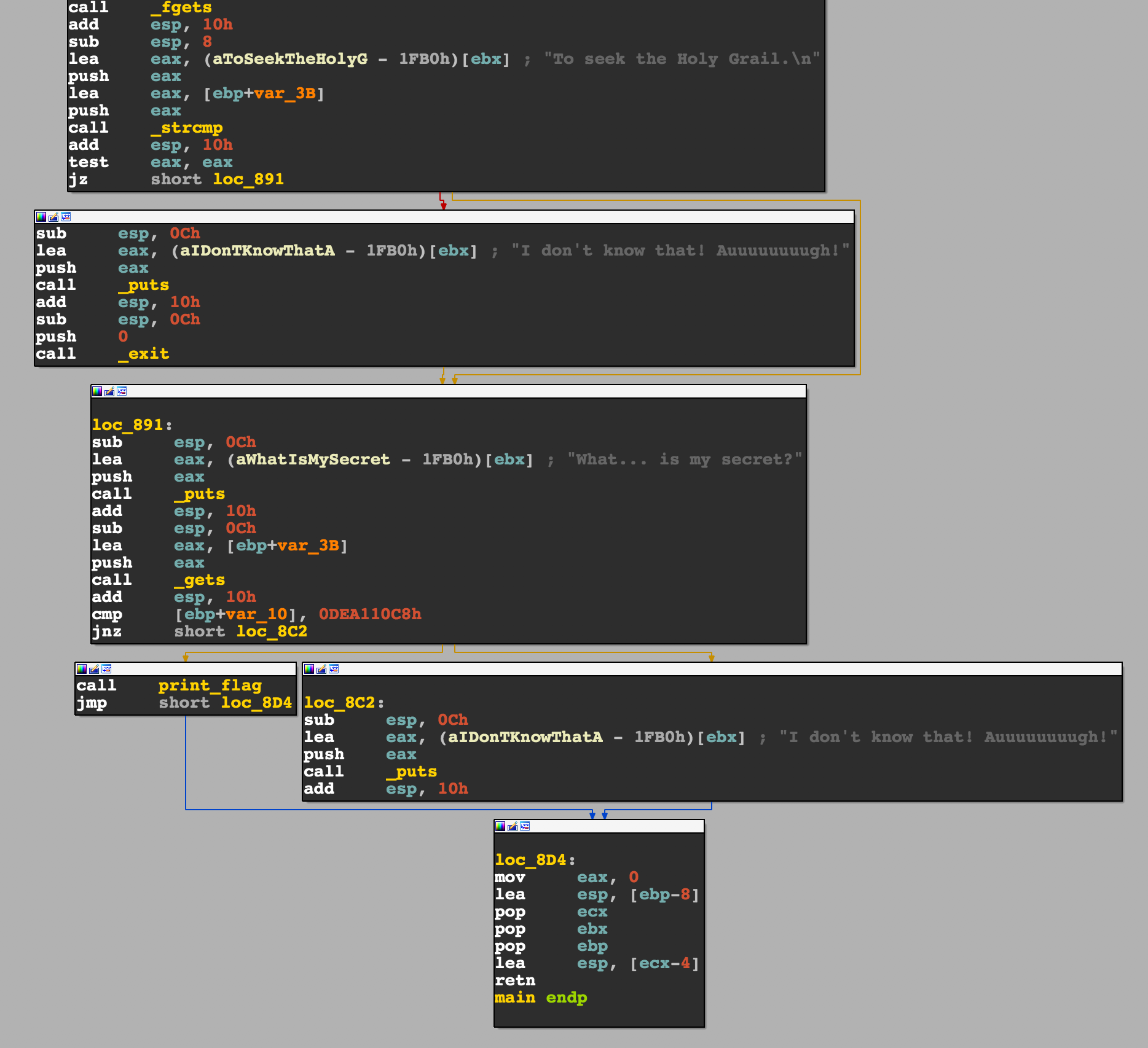The width and height of the screenshot is (1148, 1048).
Task: Click the retn instruction
Action: pos(515,980)
